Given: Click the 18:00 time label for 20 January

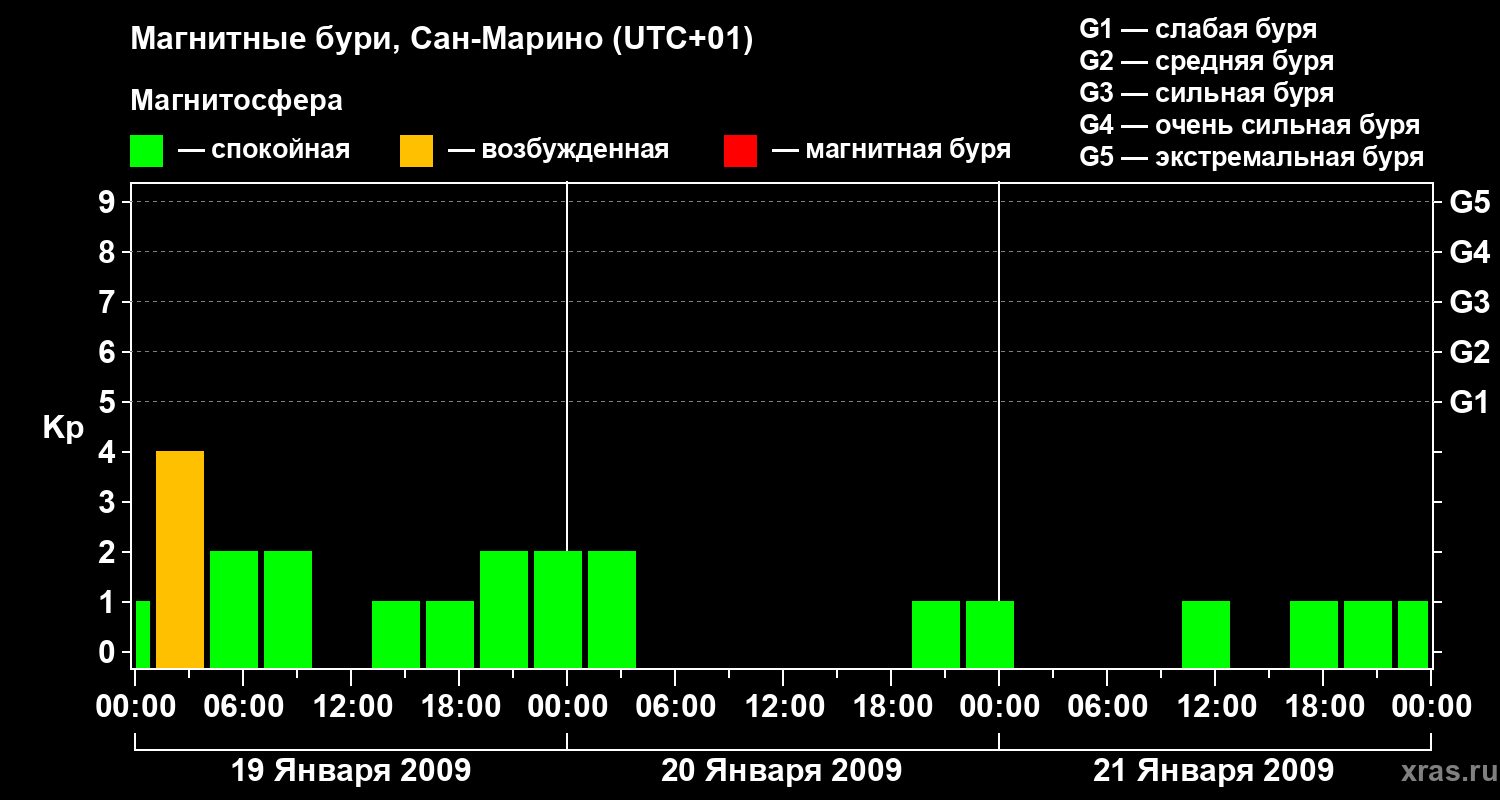Looking at the screenshot, I should click(891, 707).
